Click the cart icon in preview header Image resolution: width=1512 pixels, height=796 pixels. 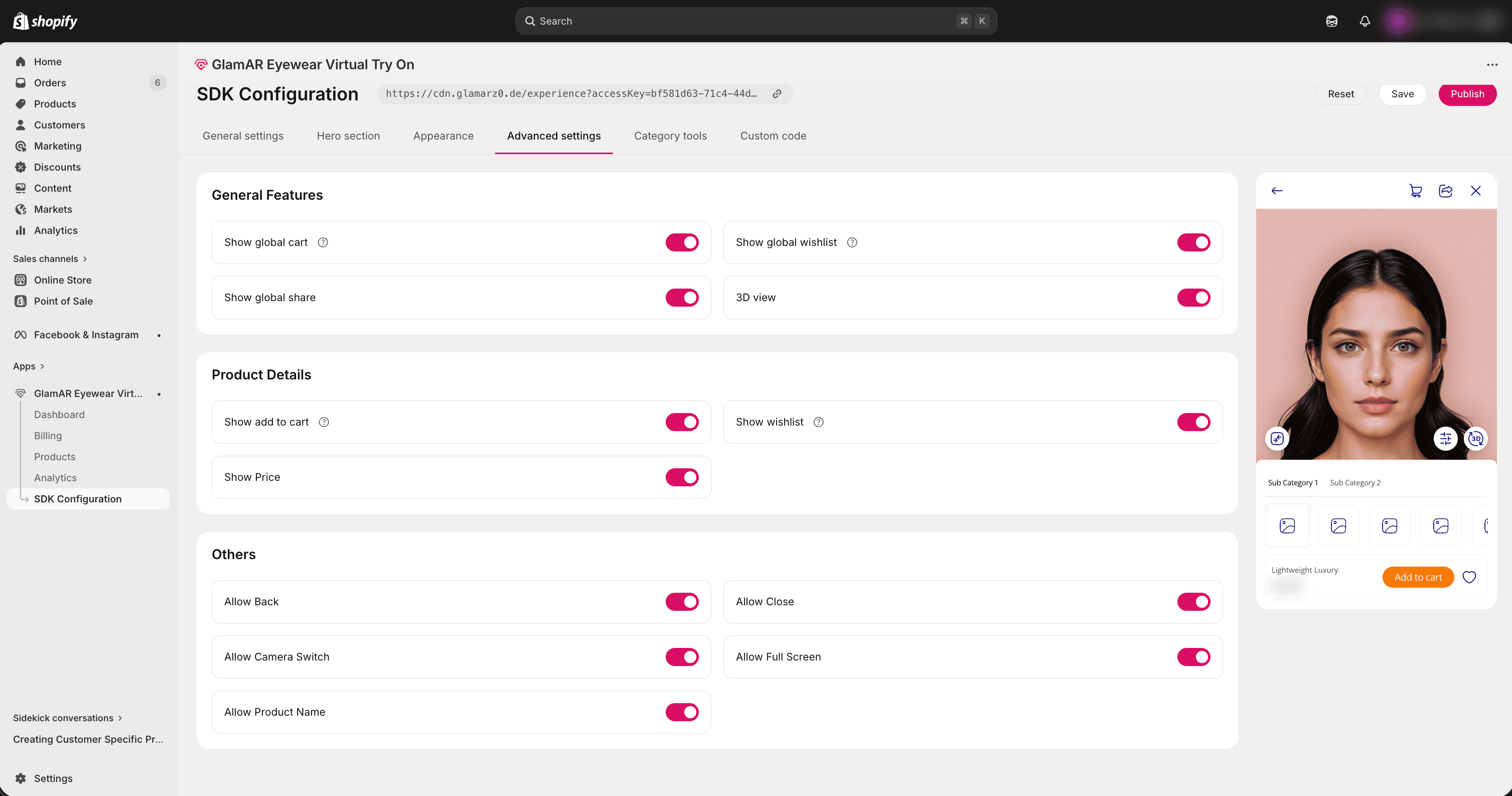tap(1415, 191)
